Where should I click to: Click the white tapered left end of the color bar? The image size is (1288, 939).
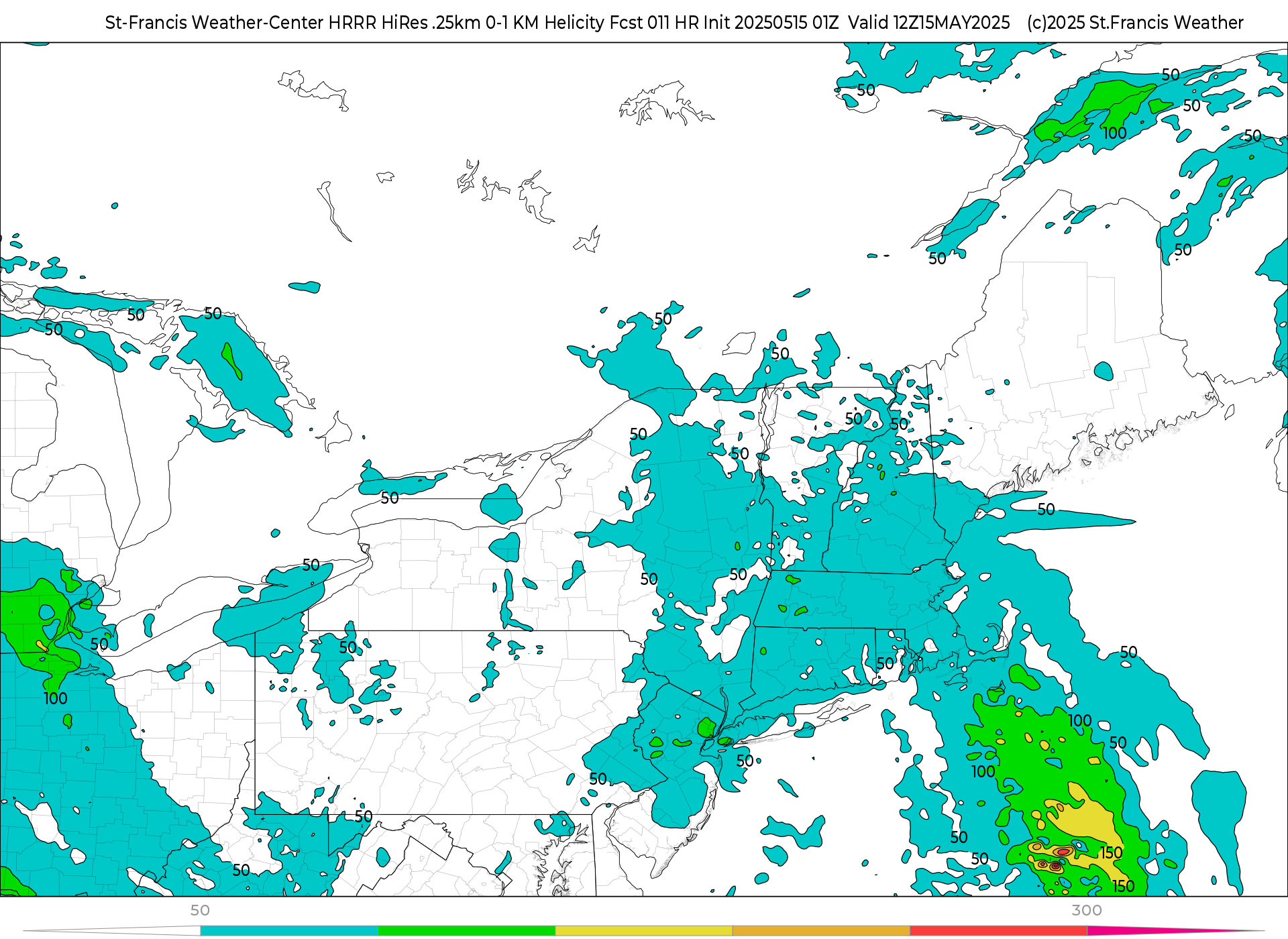pyautogui.click(x=112, y=930)
